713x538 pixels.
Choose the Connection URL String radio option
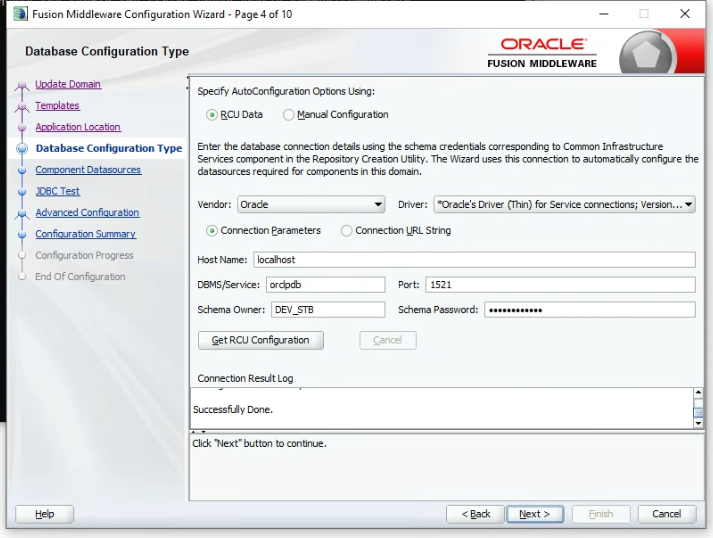346,231
